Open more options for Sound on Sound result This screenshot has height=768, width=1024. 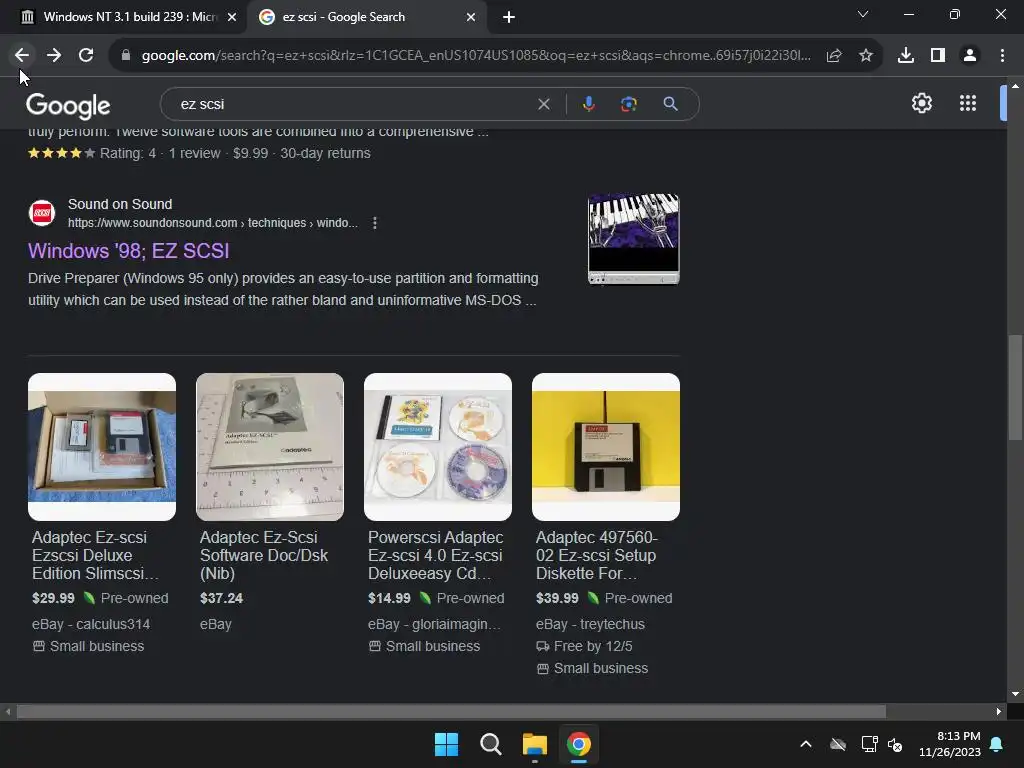(x=374, y=223)
